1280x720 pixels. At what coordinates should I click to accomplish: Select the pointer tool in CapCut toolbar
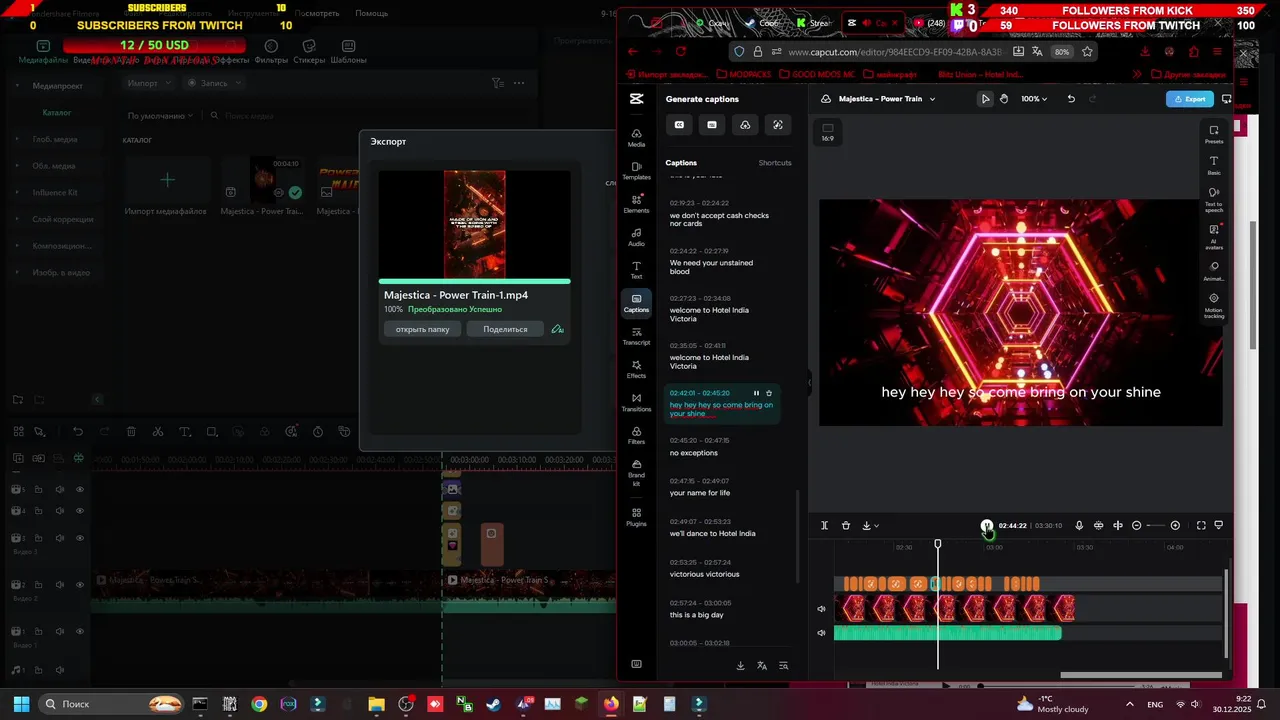coord(985,99)
